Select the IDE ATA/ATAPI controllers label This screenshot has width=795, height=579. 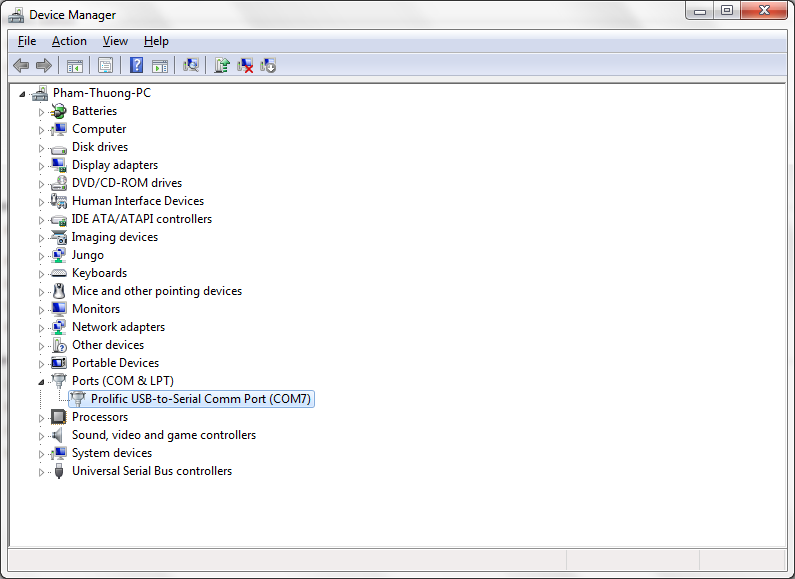[x=141, y=219]
